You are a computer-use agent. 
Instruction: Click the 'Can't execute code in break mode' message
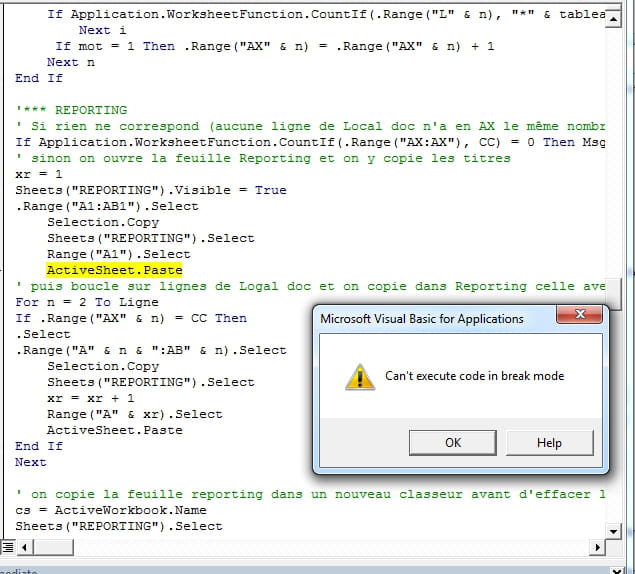474,376
